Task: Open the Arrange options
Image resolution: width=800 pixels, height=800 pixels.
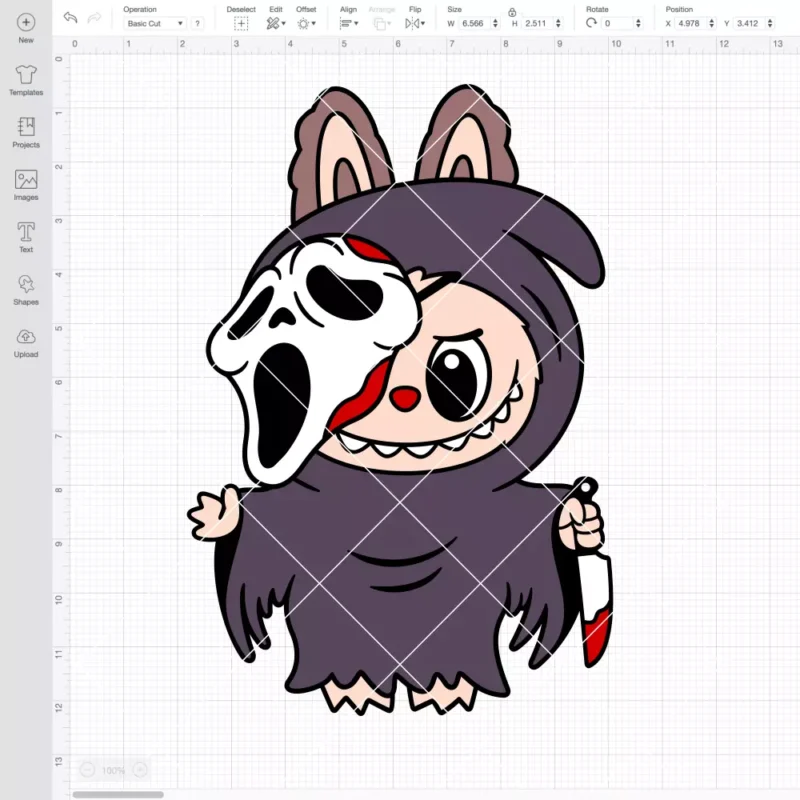Action: tap(382, 23)
